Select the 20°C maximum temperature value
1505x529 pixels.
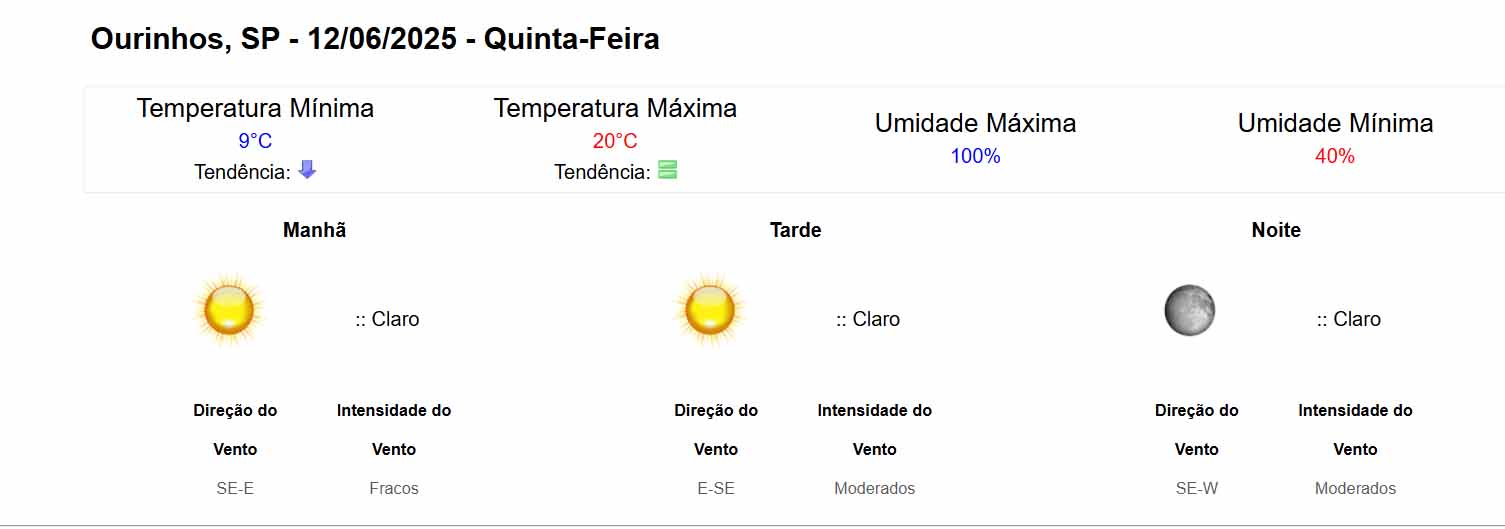pyautogui.click(x=615, y=141)
